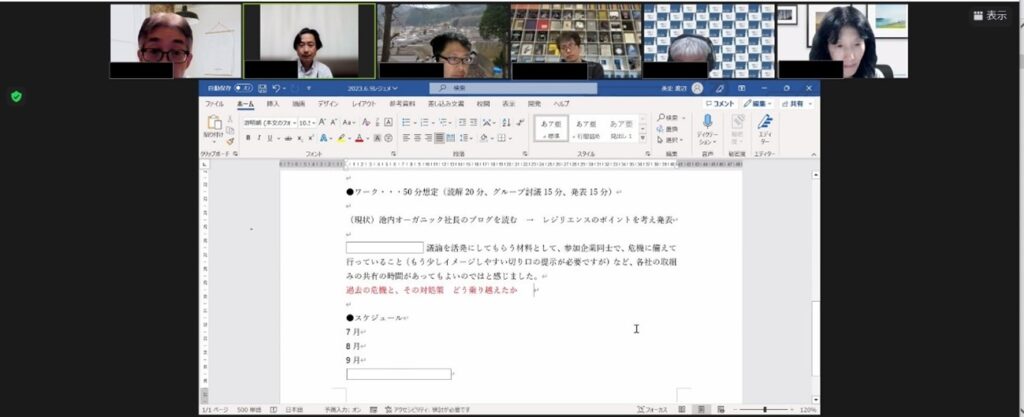Click the account profile avatar icon
Viewport: 1024px width, 417px height.
tap(697, 88)
